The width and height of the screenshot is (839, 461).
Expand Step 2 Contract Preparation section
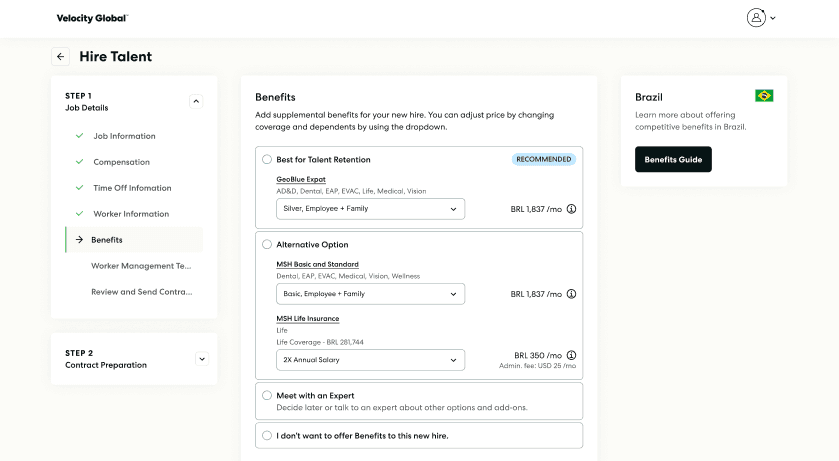(x=202, y=359)
